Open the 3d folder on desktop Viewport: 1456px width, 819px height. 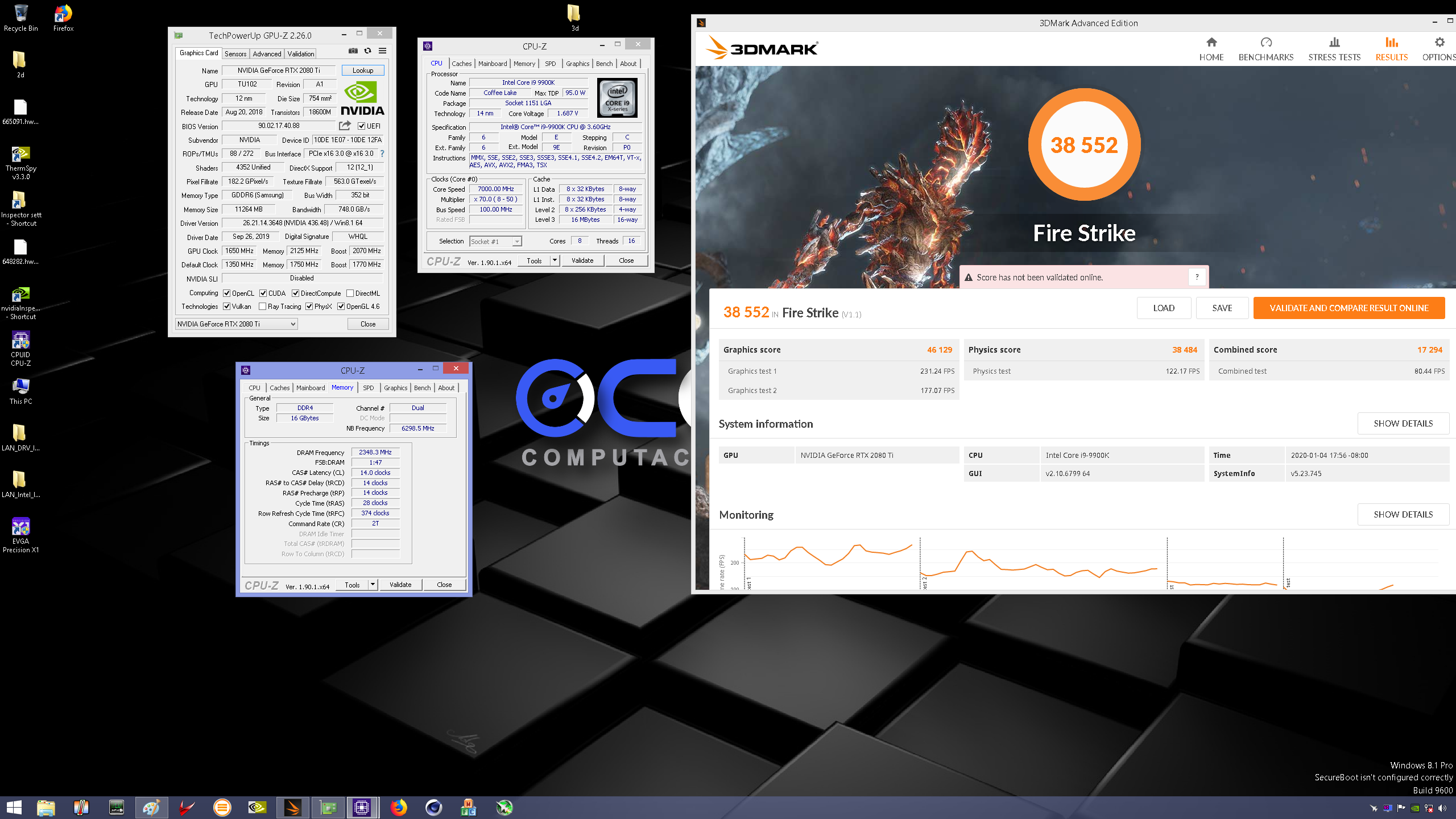click(574, 18)
